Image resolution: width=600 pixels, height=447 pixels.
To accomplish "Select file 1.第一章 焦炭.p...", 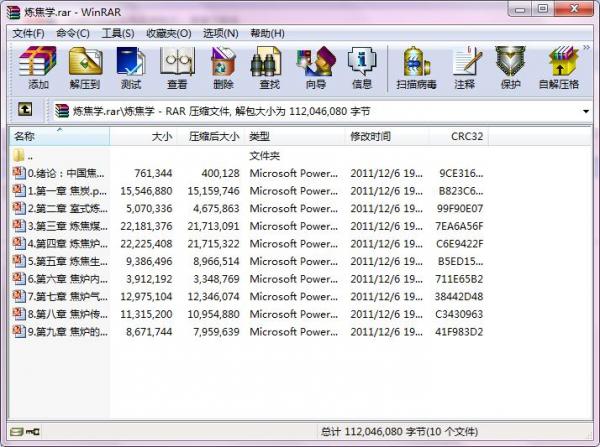I will 249,191.
